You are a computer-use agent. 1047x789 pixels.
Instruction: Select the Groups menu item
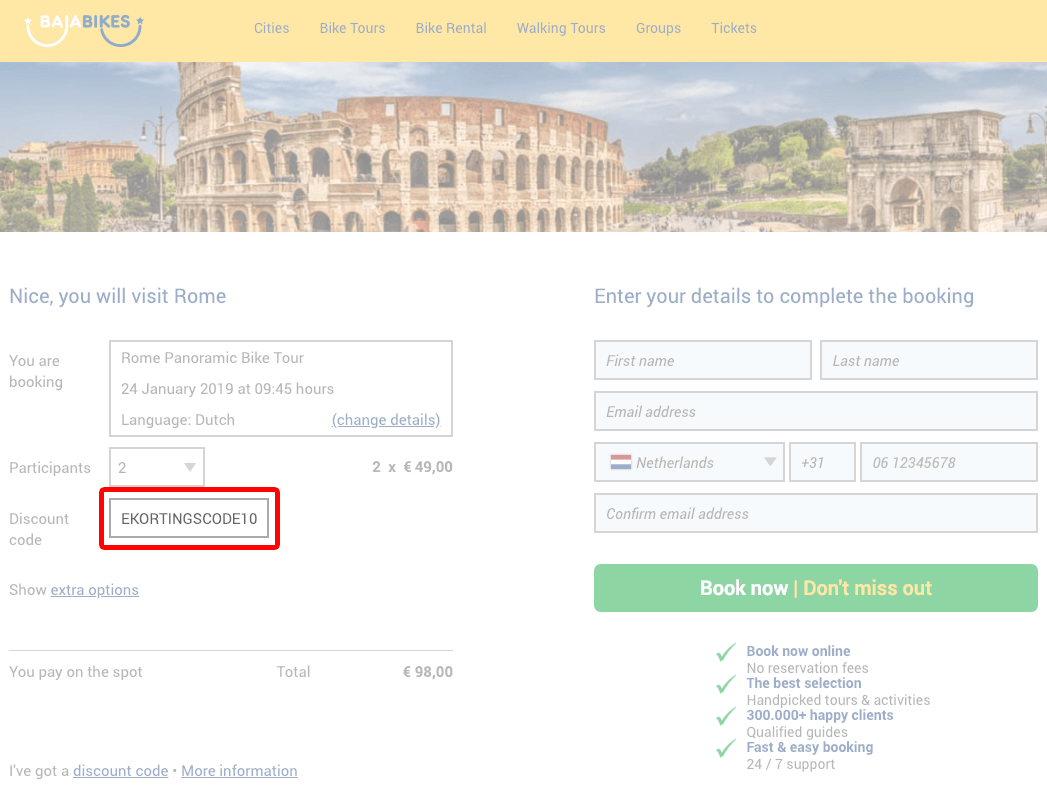658,28
